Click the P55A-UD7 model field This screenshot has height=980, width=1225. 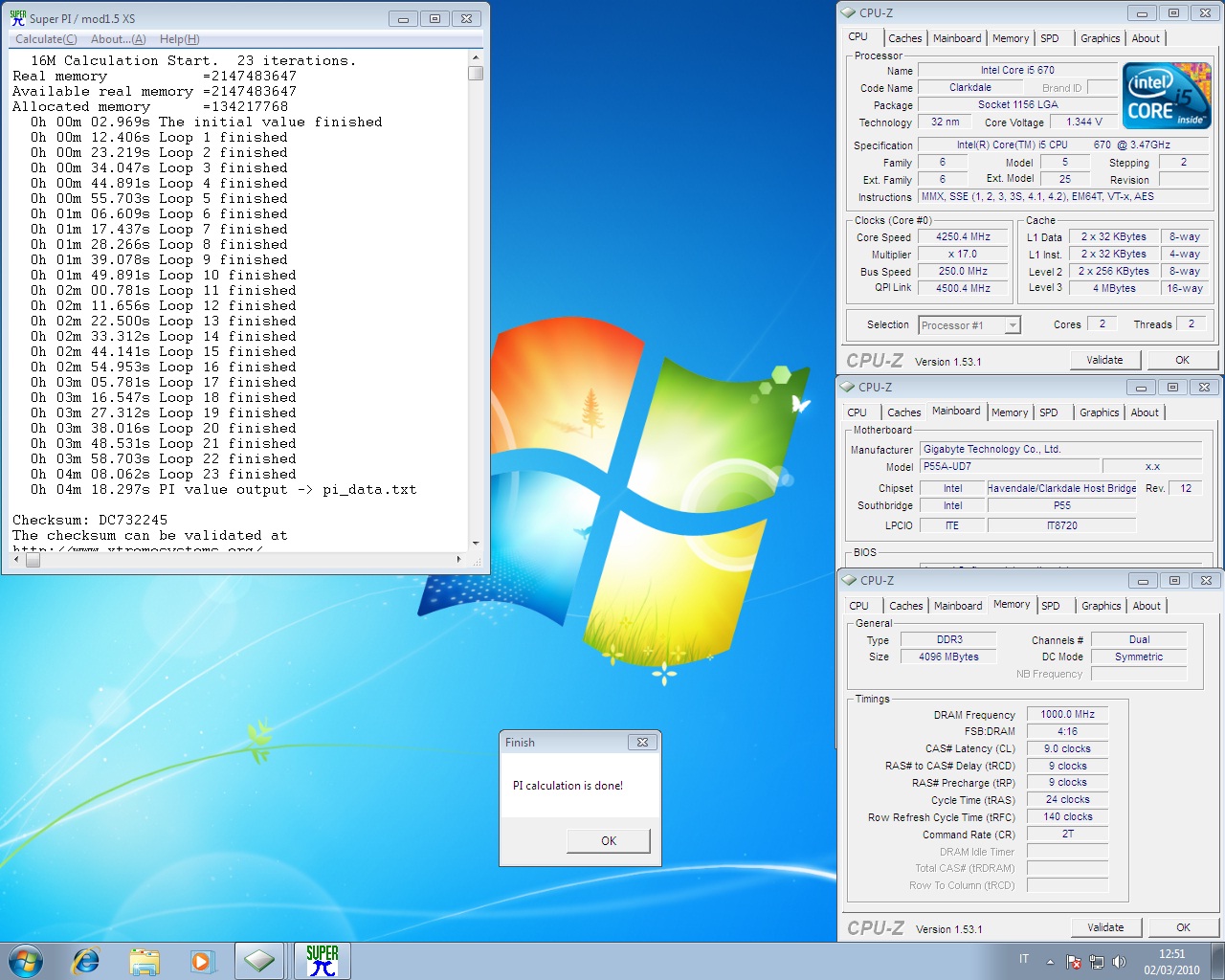(1008, 466)
